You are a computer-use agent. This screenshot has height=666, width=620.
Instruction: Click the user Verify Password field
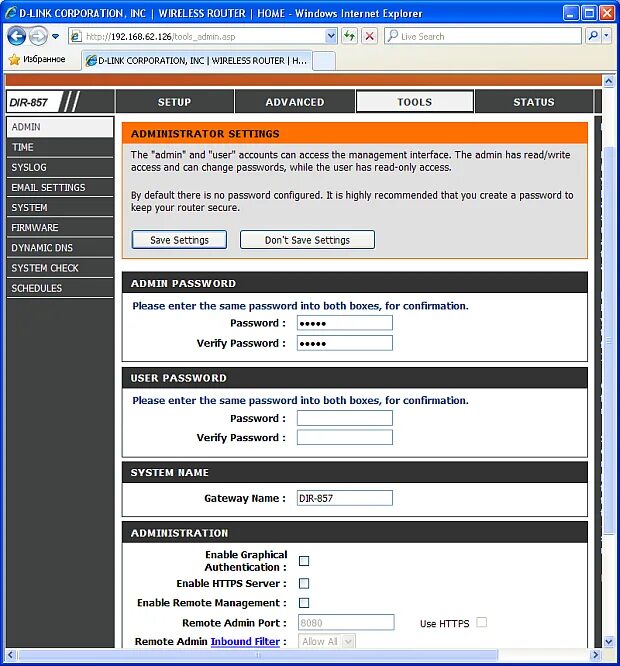345,437
